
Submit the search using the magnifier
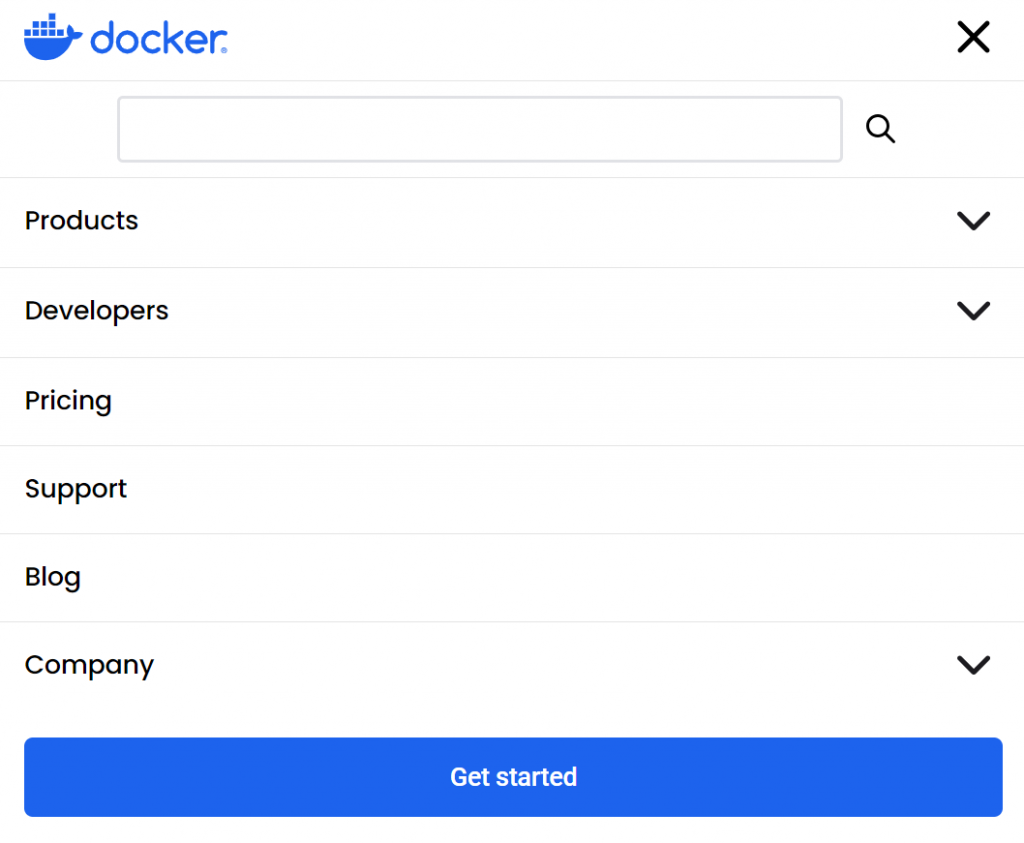click(880, 129)
